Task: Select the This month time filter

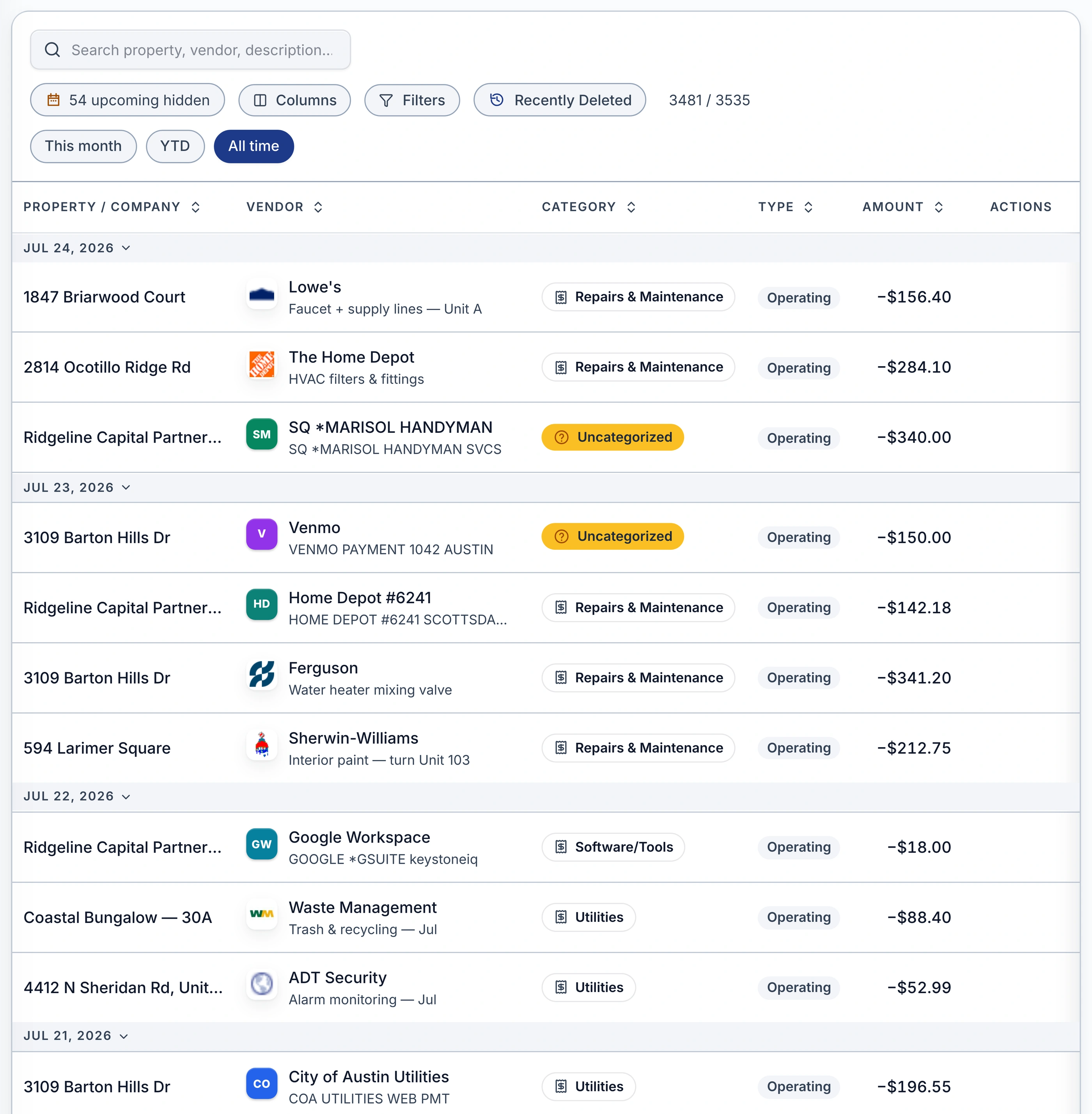Action: (83, 146)
